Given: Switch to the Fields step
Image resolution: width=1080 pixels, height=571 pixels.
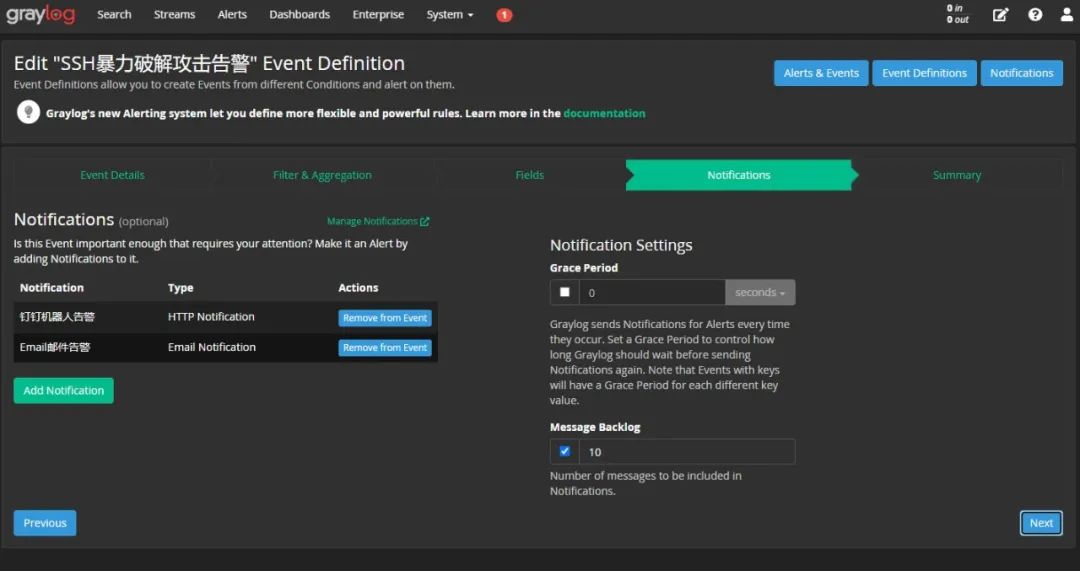Looking at the screenshot, I should pyautogui.click(x=530, y=175).
